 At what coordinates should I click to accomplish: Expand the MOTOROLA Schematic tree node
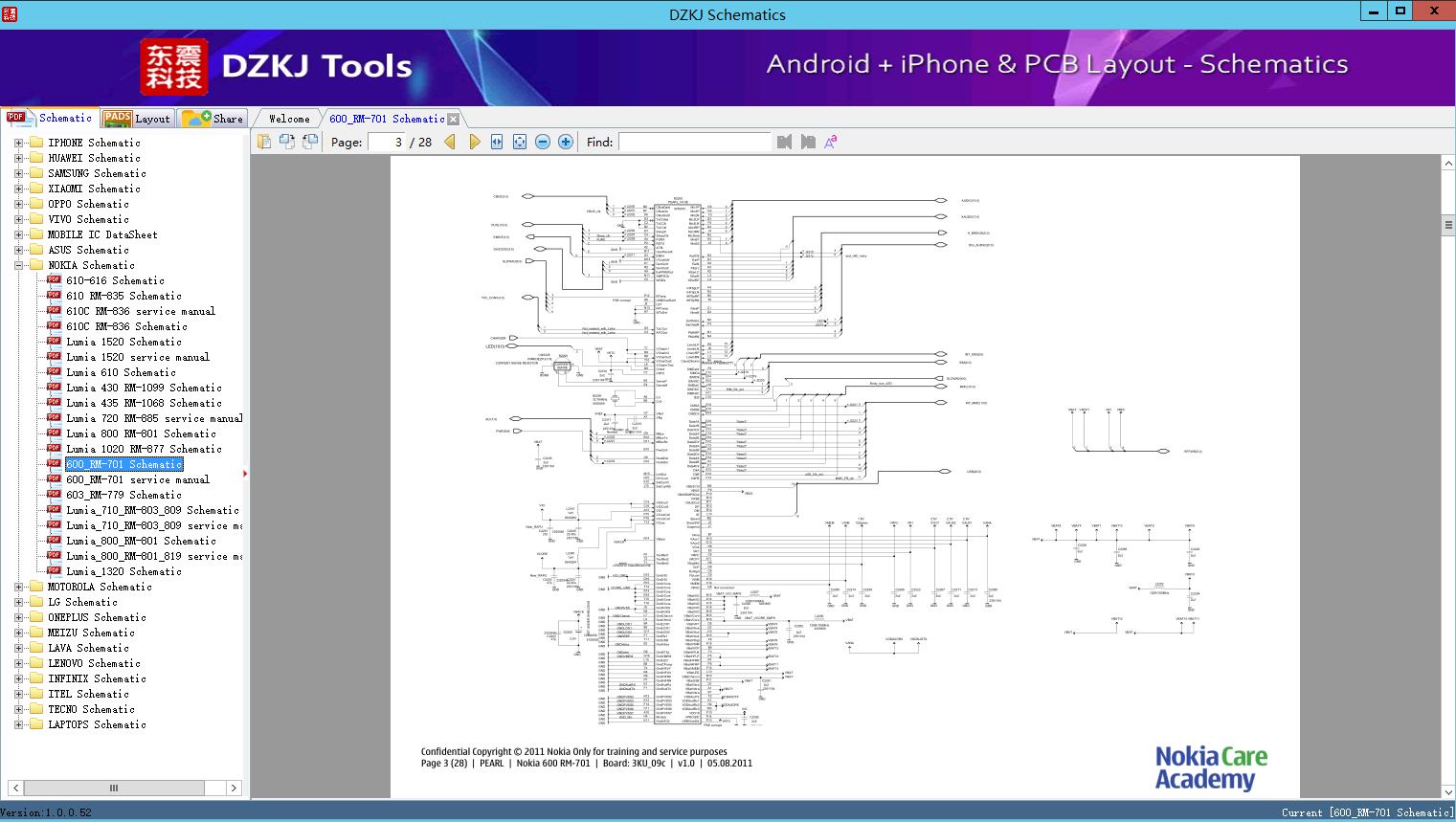18,587
